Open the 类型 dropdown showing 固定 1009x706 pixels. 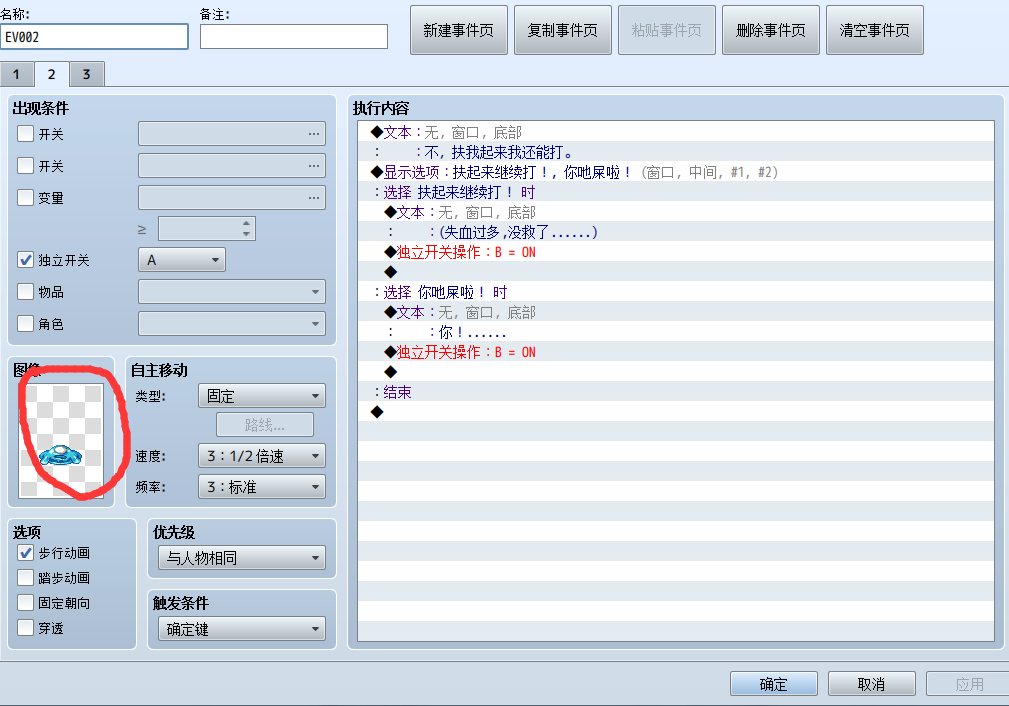tap(262, 396)
